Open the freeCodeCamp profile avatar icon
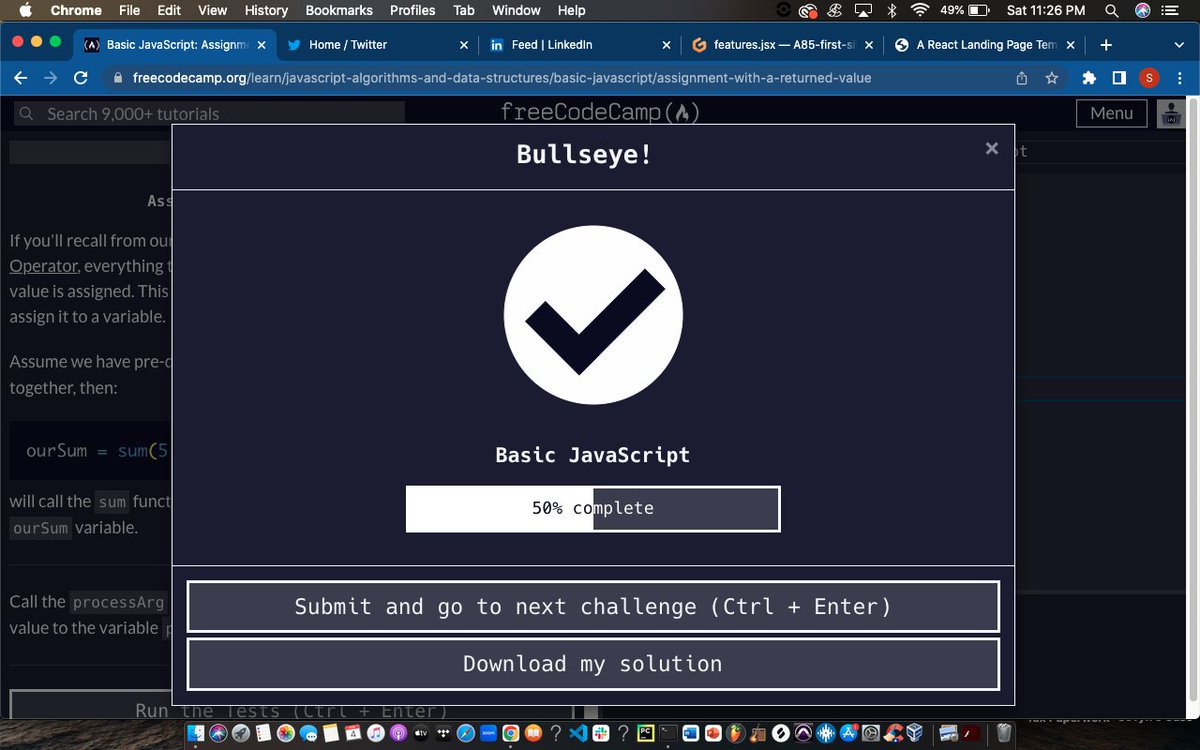Screen dimensions: 1200x750 click(1169, 114)
